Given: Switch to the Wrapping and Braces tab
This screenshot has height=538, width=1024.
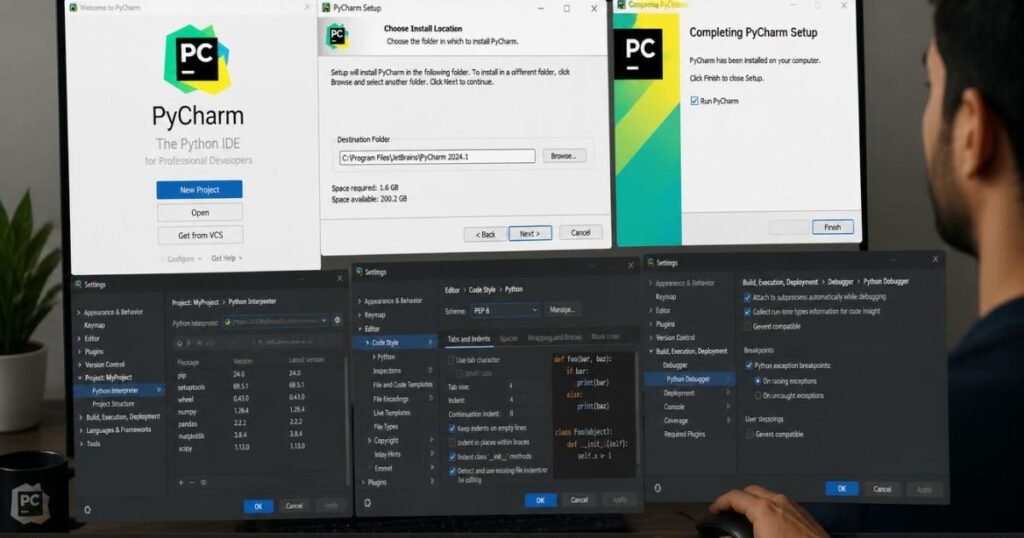Looking at the screenshot, I should tap(554, 338).
